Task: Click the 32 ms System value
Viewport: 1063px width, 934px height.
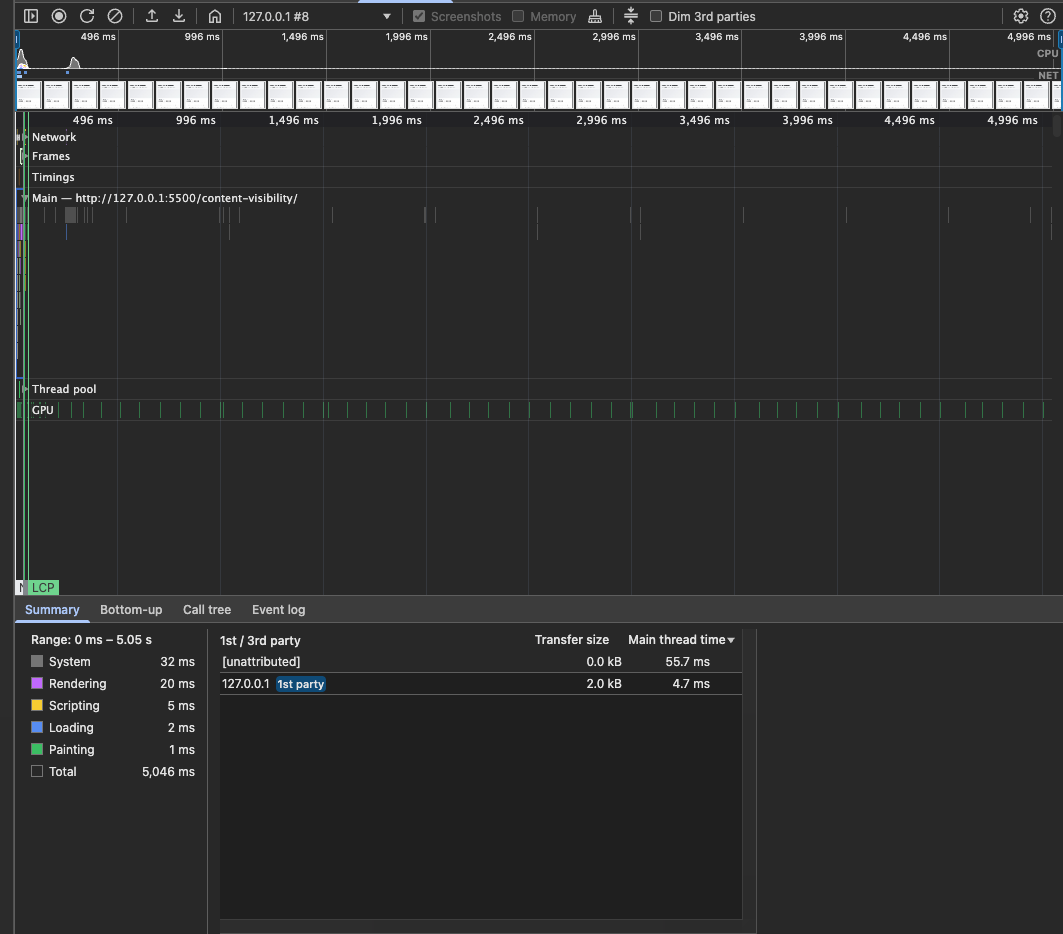Action: click(178, 662)
